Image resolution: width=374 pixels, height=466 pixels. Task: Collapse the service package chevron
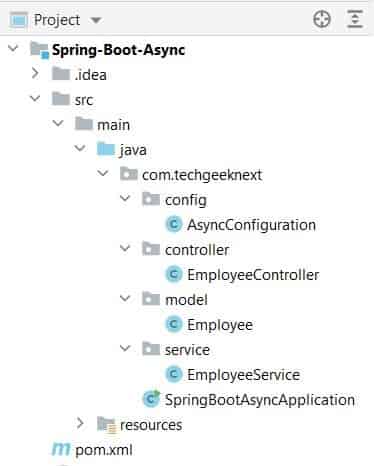(x=125, y=348)
